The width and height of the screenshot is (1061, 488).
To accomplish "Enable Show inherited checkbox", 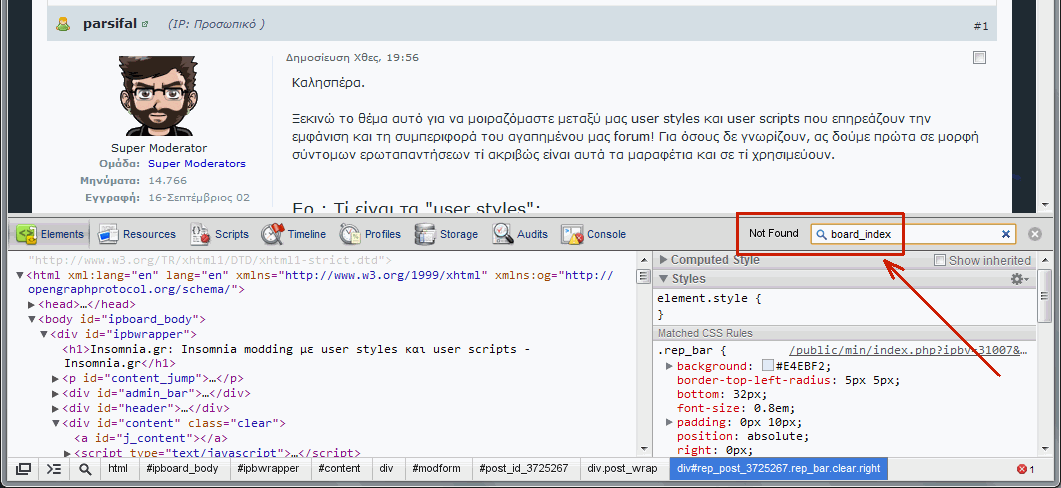I will (939, 260).
